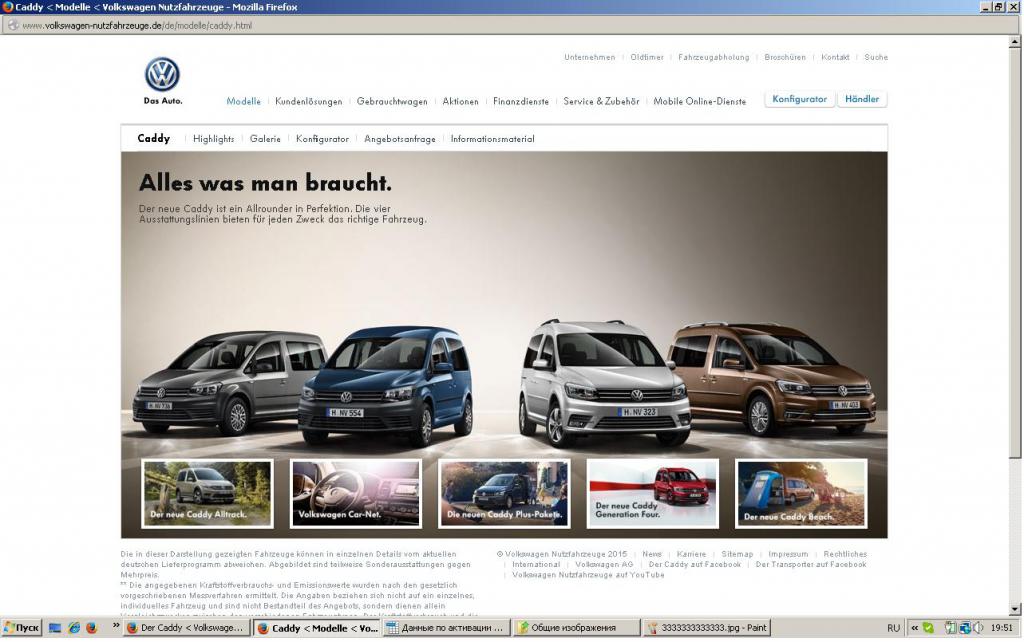Select the Galerie sub-navigation tab
This screenshot has width=1024, height=642.
pyautogui.click(x=265, y=138)
